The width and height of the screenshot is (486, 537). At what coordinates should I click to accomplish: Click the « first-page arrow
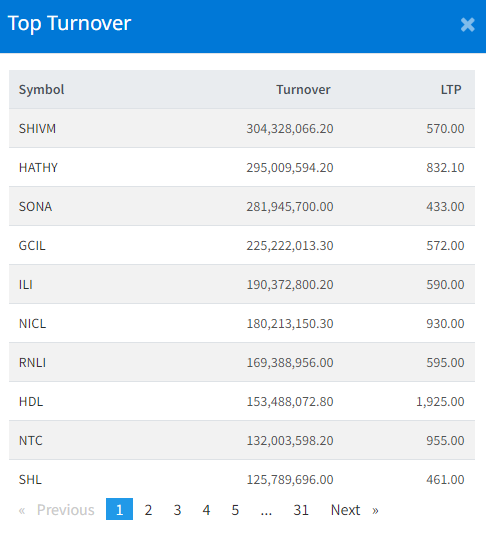22,510
